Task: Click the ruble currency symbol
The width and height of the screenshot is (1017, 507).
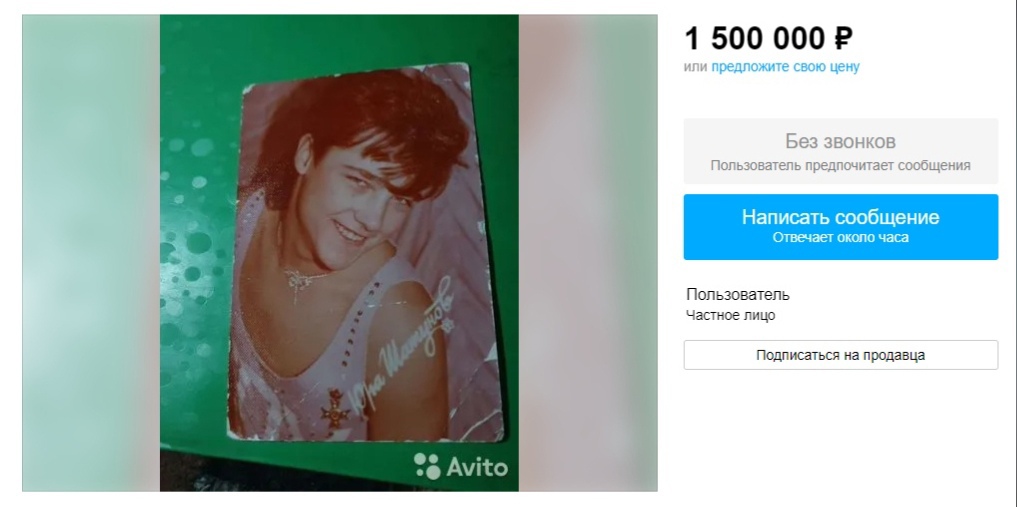Action: 843,39
